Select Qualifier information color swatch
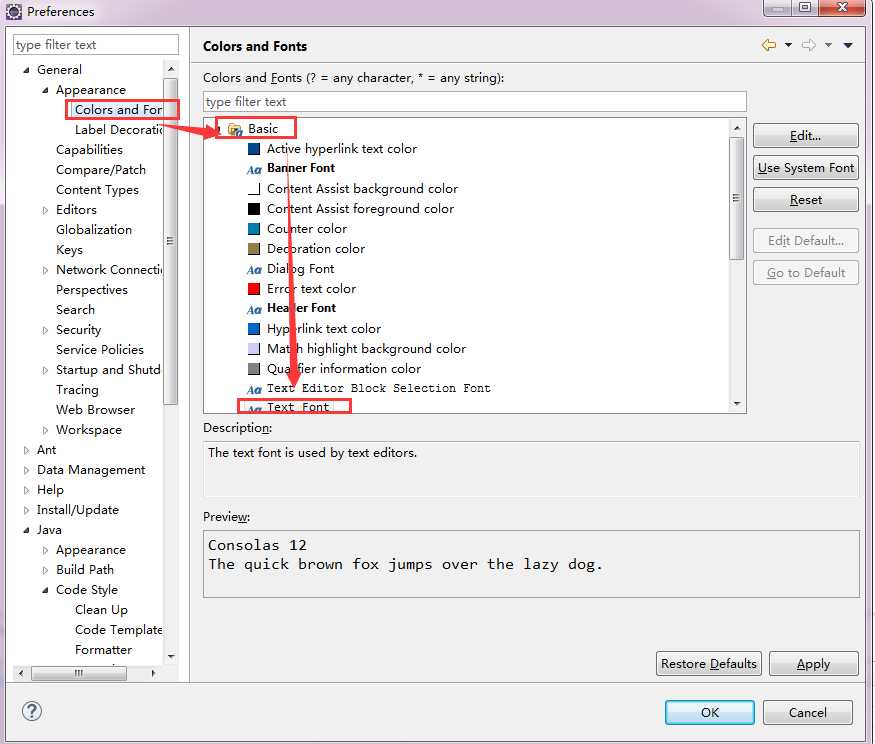This screenshot has width=875, height=744. (x=254, y=369)
